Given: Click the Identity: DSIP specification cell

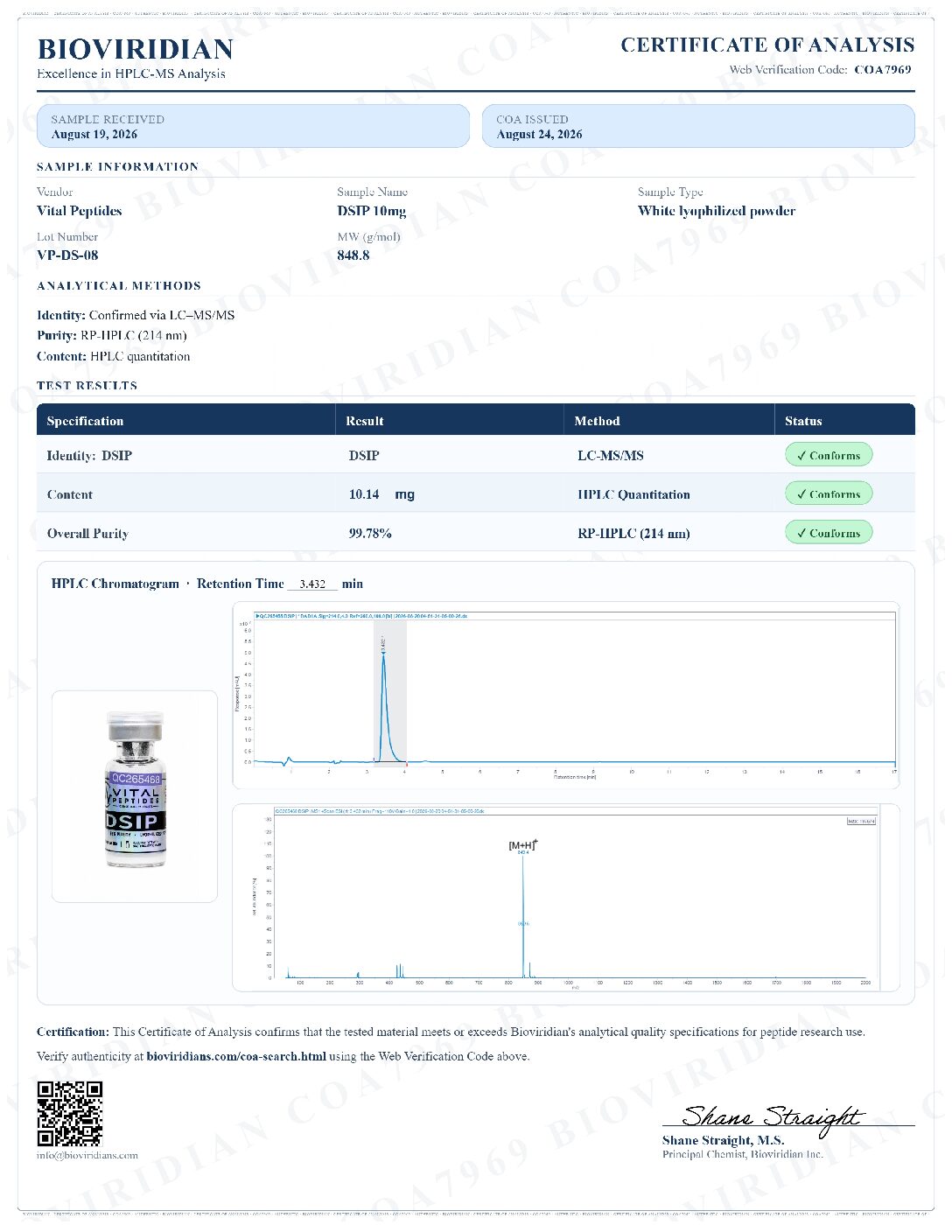Looking at the screenshot, I should pos(89,456).
